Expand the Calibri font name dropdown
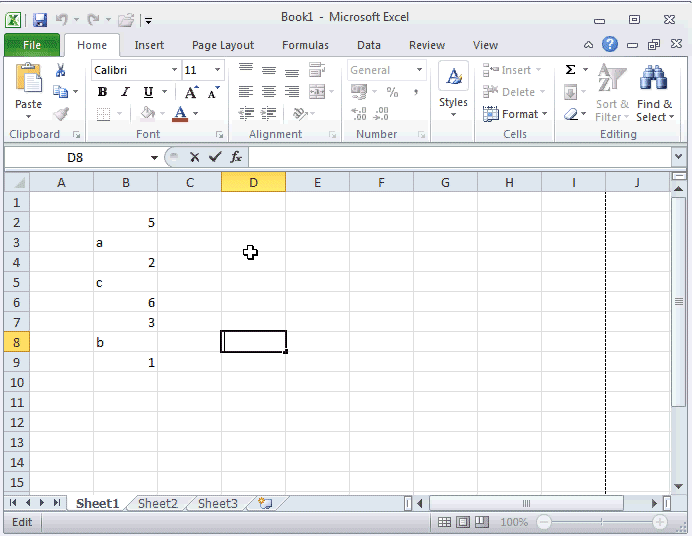The image size is (692, 536). click(174, 70)
